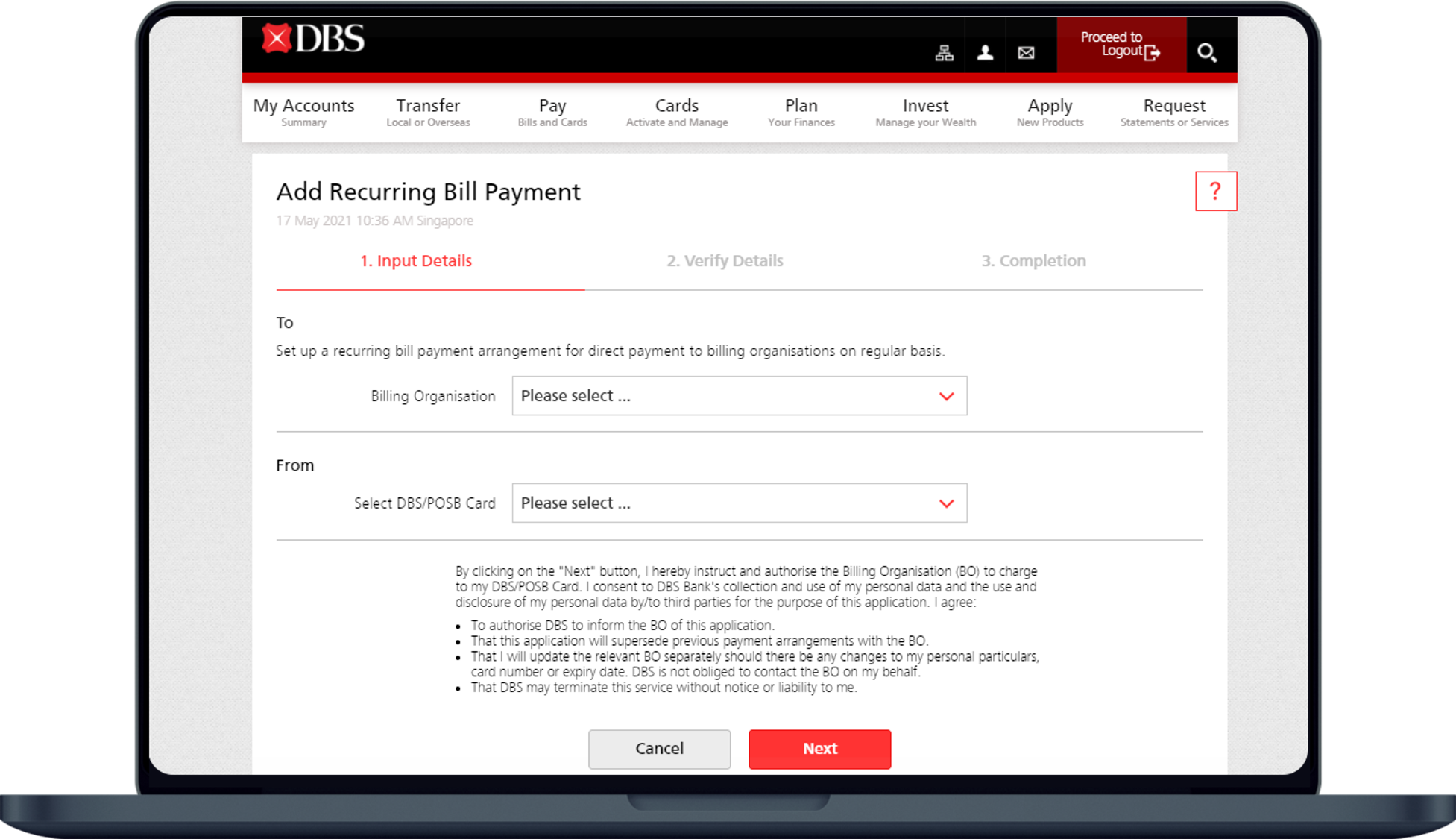
Task: Click the DBS logo
Action: coord(312,39)
